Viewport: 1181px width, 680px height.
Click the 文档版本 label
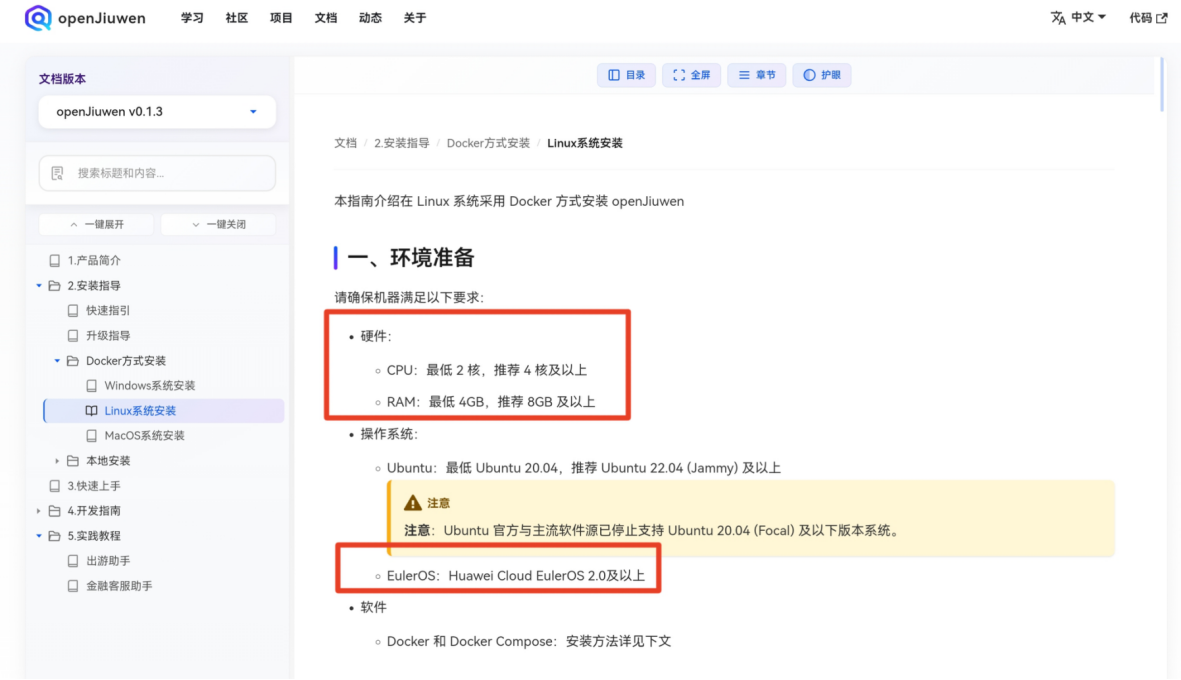coord(63,78)
